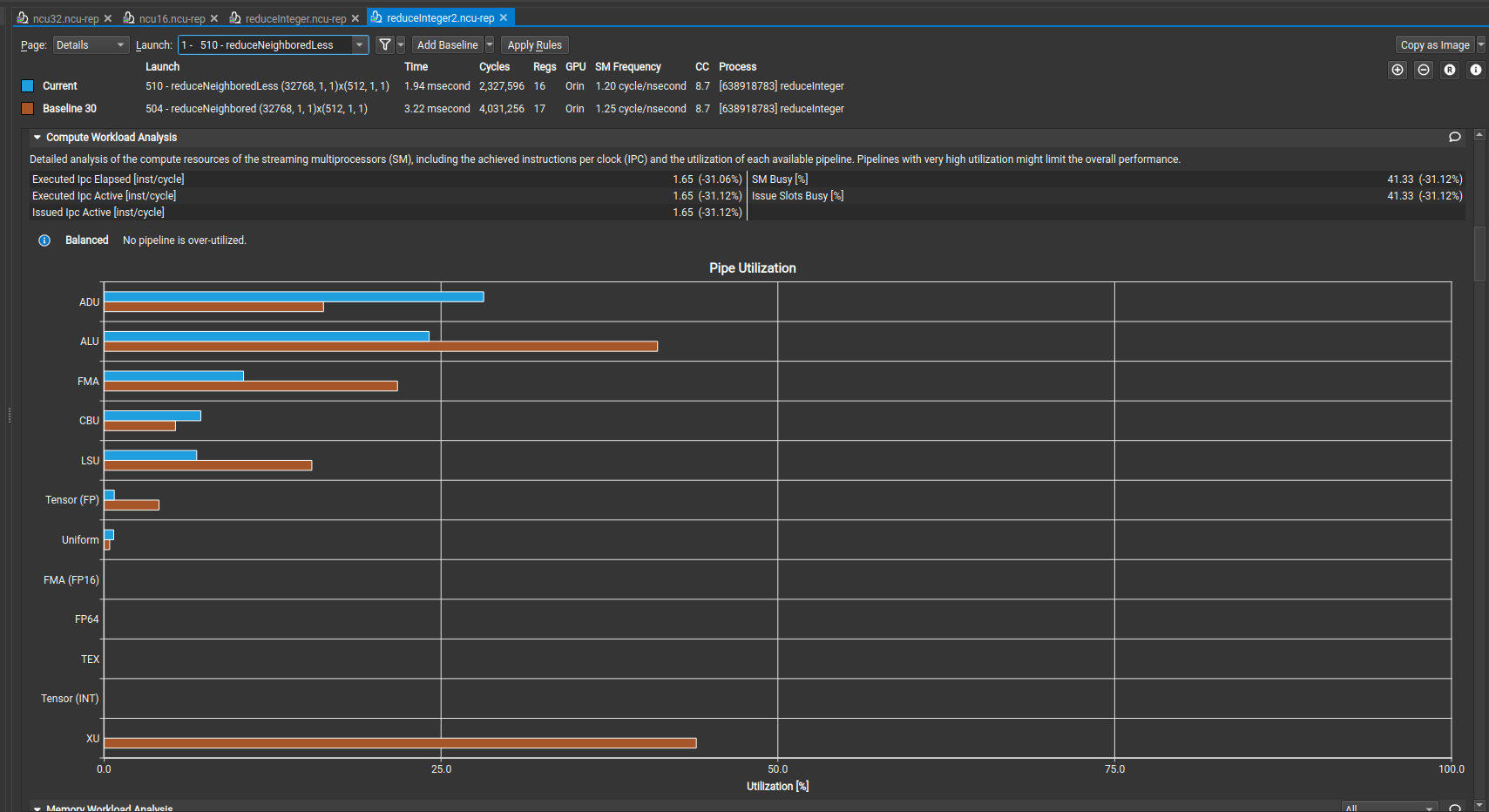Viewport: 1489px width, 812px height.
Task: Click the filter funnel icon
Action: (x=384, y=44)
